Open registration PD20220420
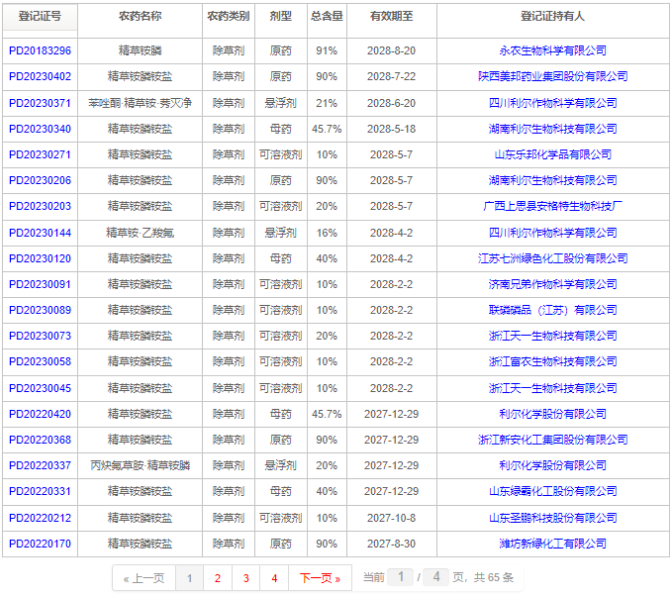This screenshot has width=671, height=597. 40,414
